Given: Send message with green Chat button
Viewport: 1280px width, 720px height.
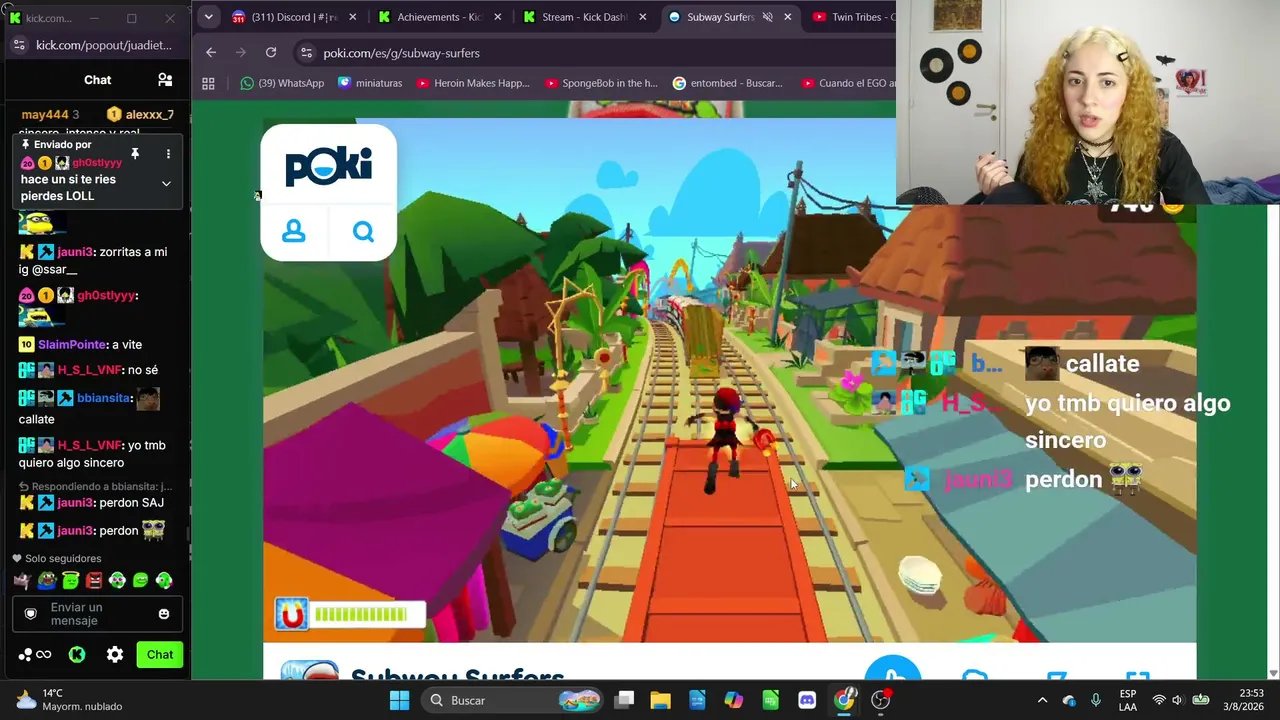Looking at the screenshot, I should tap(160, 655).
